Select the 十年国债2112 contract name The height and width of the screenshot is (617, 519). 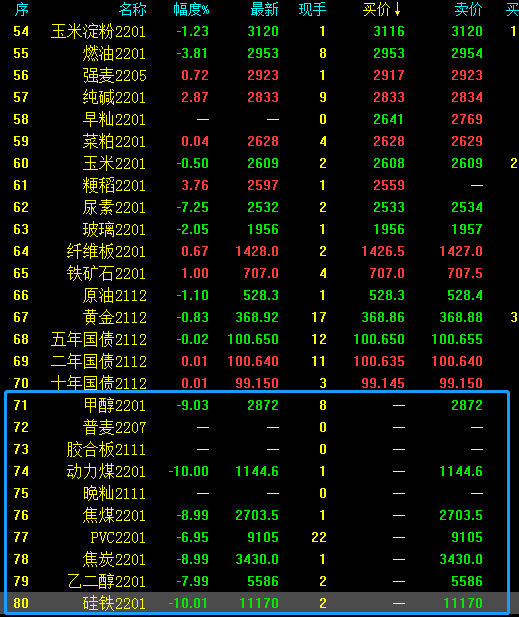coord(98,383)
